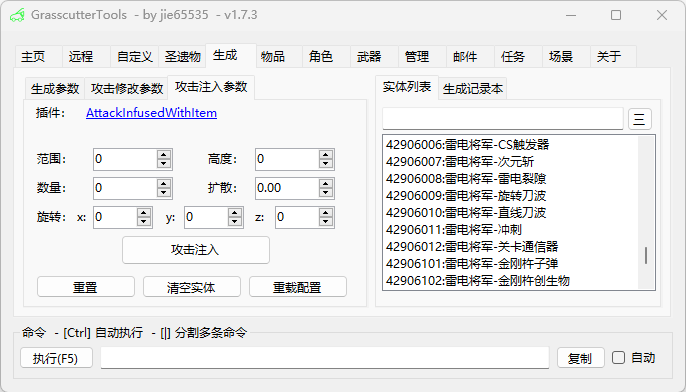Click the 清空实体 button

[192, 287]
